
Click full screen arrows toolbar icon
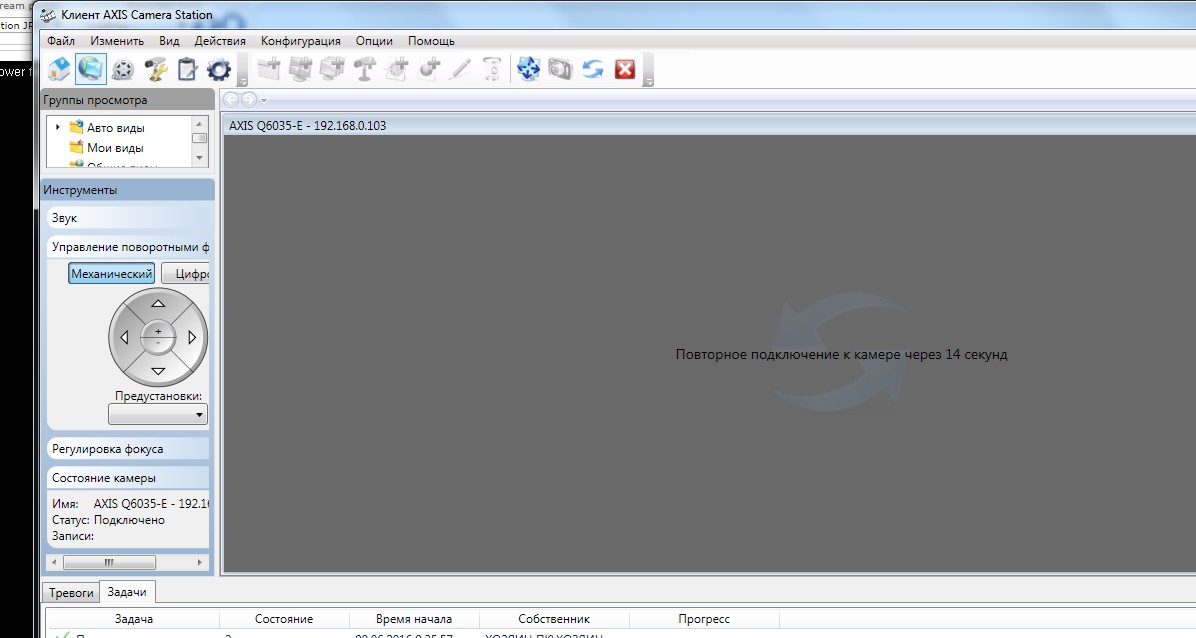tap(528, 69)
